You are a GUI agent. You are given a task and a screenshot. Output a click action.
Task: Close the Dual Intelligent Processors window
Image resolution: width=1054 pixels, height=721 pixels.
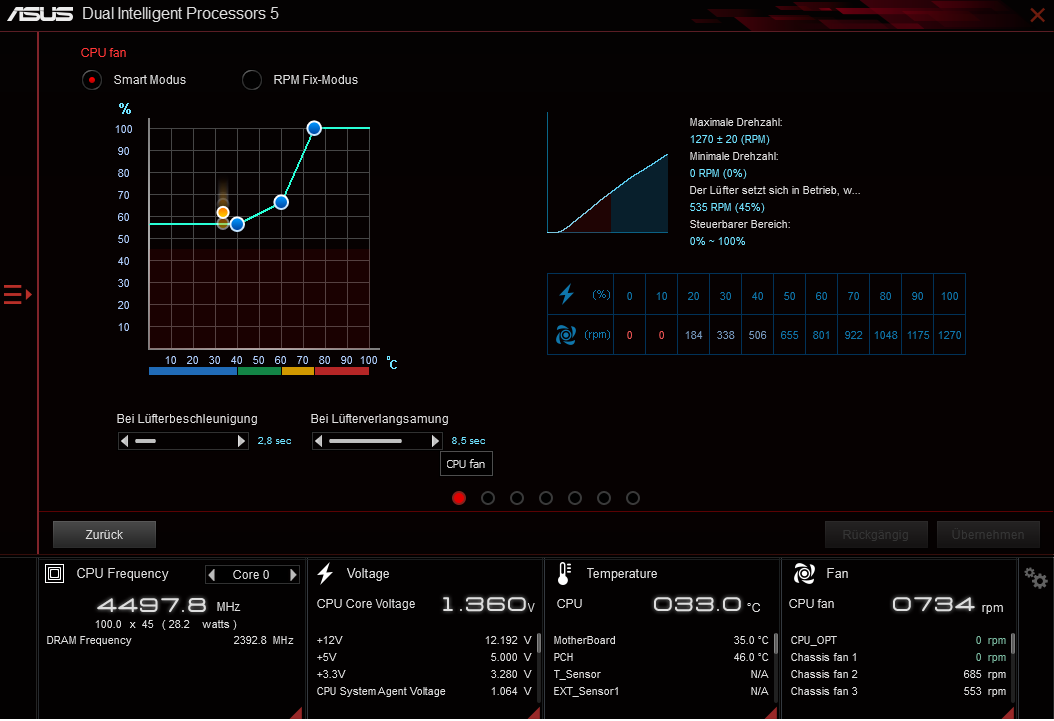pyautogui.click(x=1037, y=14)
